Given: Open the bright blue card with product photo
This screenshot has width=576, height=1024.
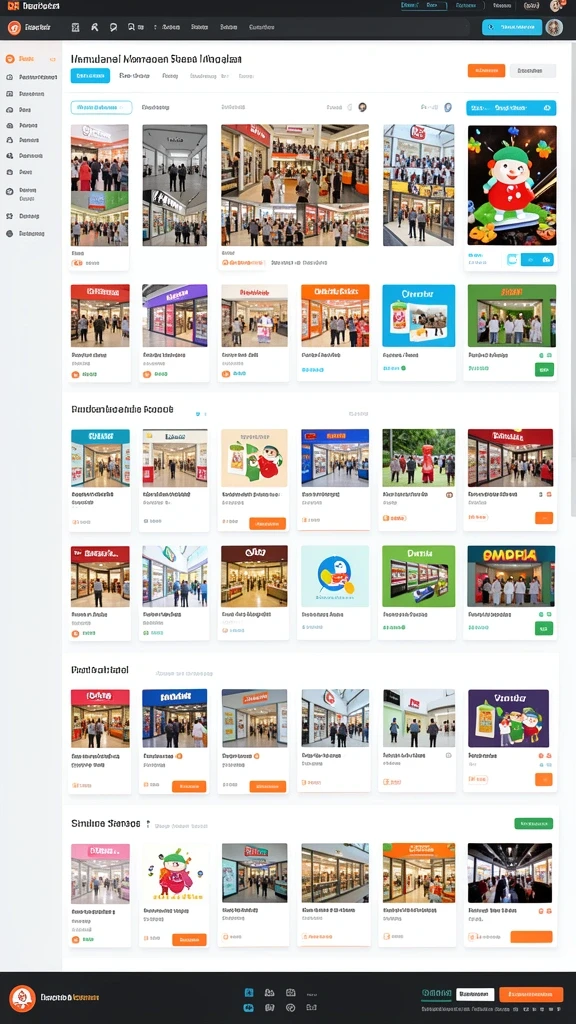Looking at the screenshot, I should pyautogui.click(x=418, y=315).
